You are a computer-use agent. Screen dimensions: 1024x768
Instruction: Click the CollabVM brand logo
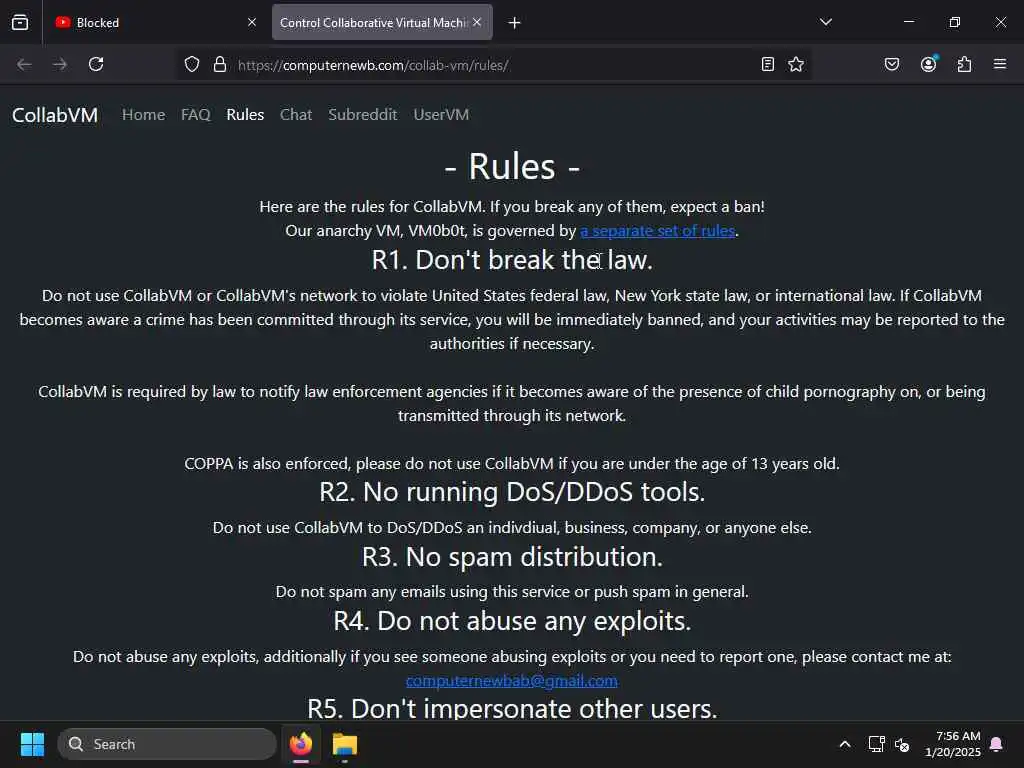(55, 115)
